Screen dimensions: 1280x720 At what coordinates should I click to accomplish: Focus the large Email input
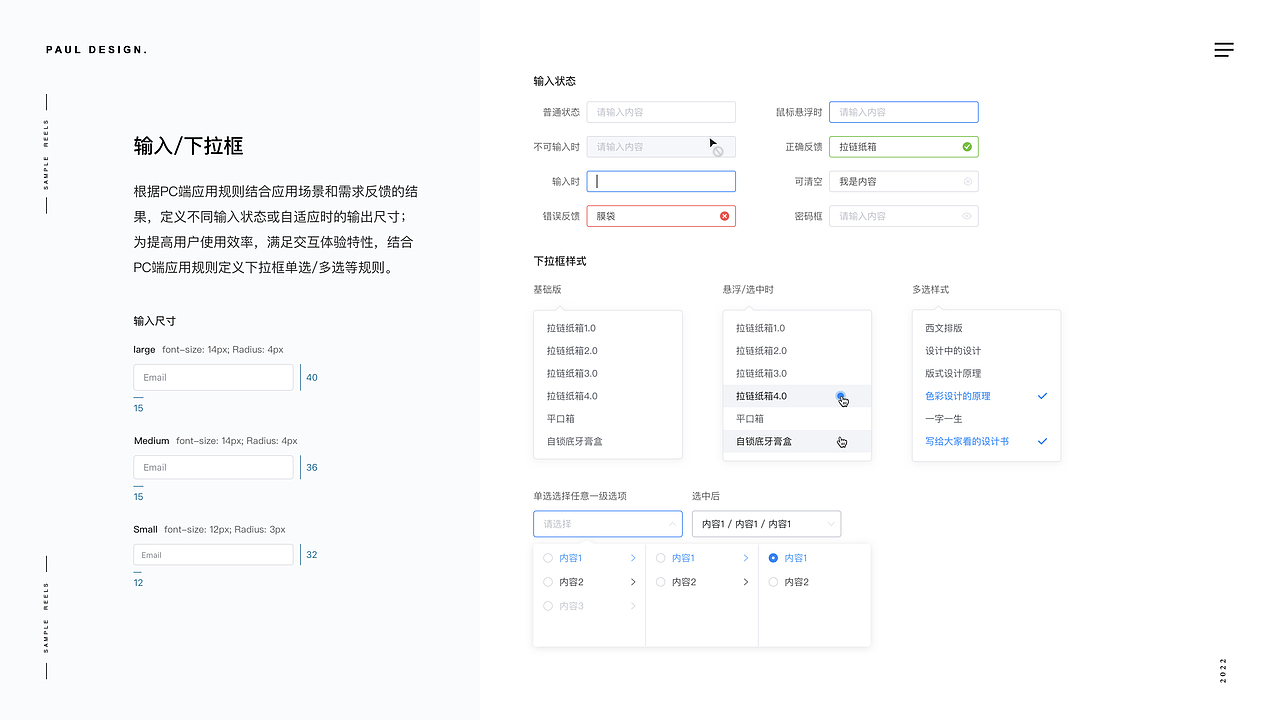tap(213, 377)
